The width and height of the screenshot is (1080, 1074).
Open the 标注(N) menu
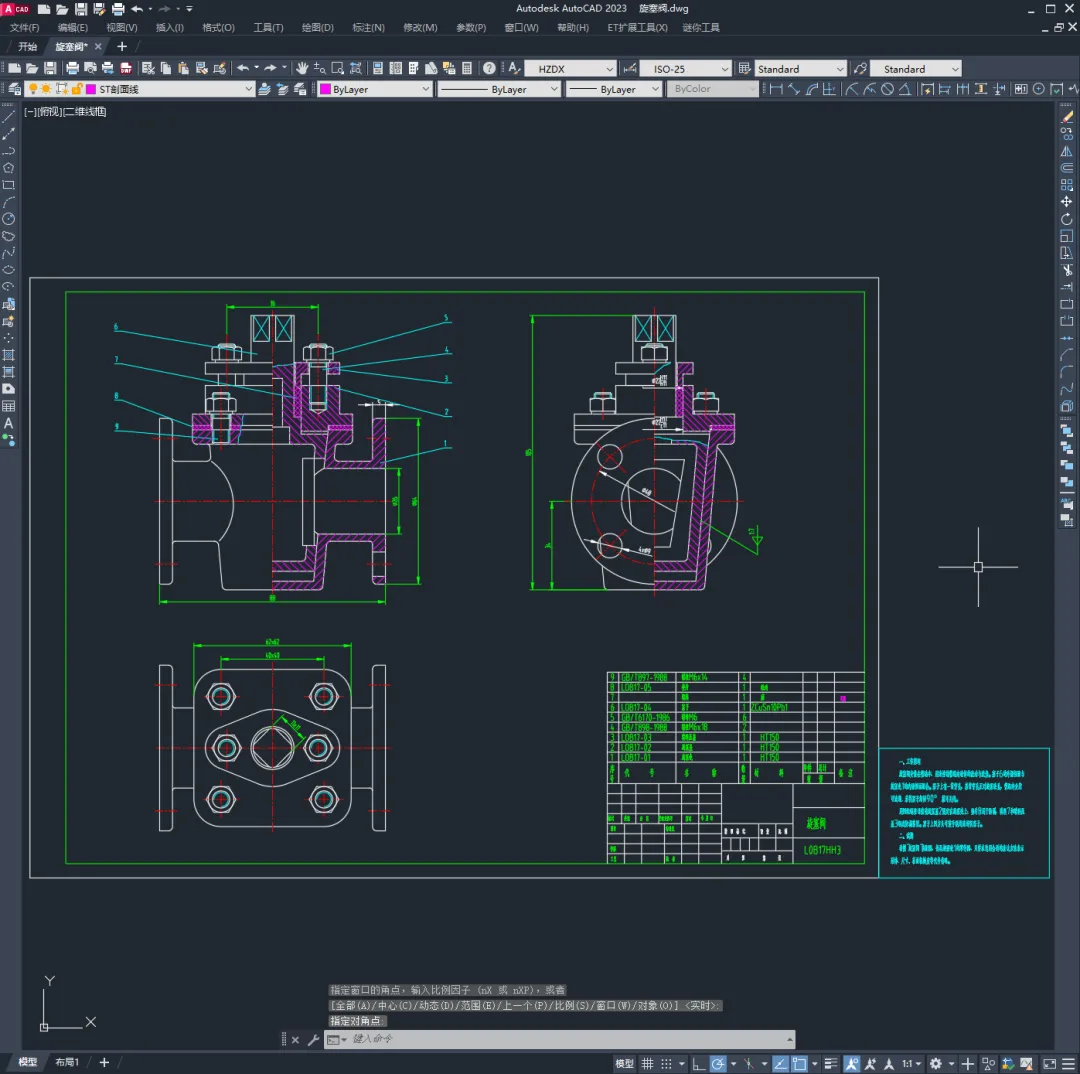[x=368, y=28]
